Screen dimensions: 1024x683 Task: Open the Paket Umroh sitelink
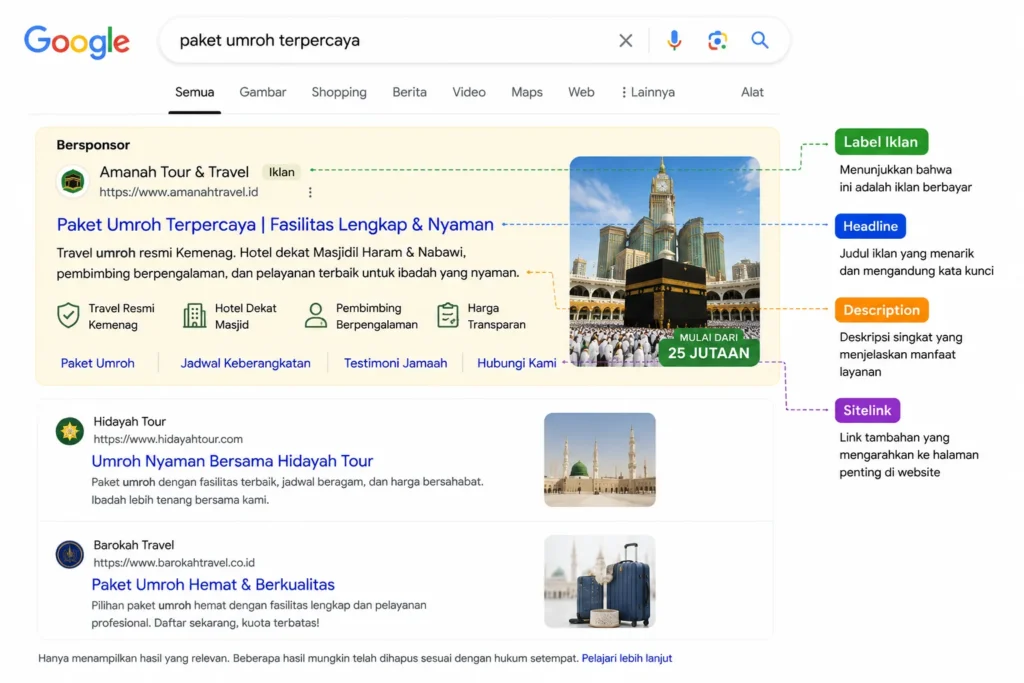point(97,363)
